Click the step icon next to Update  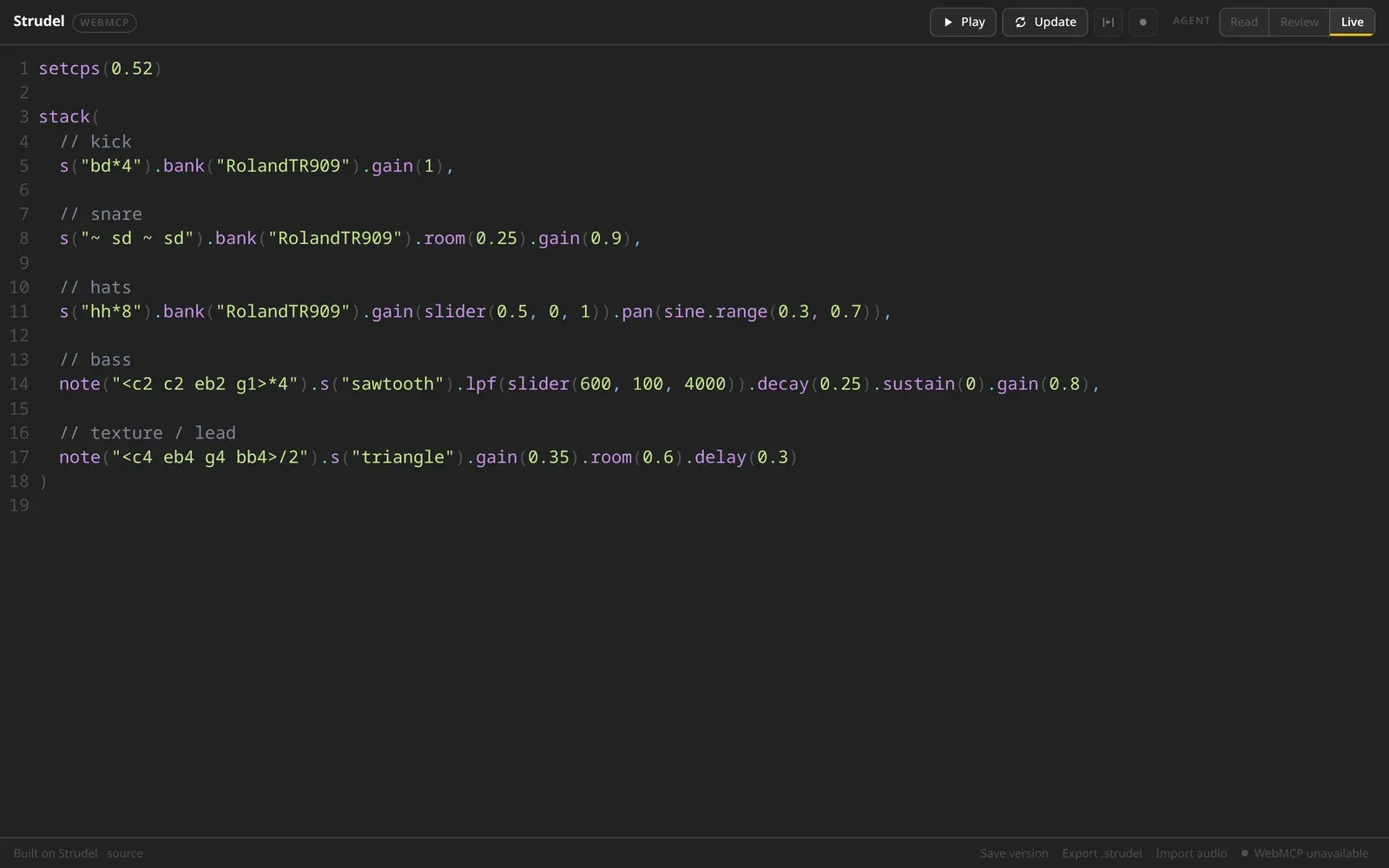1108,22
